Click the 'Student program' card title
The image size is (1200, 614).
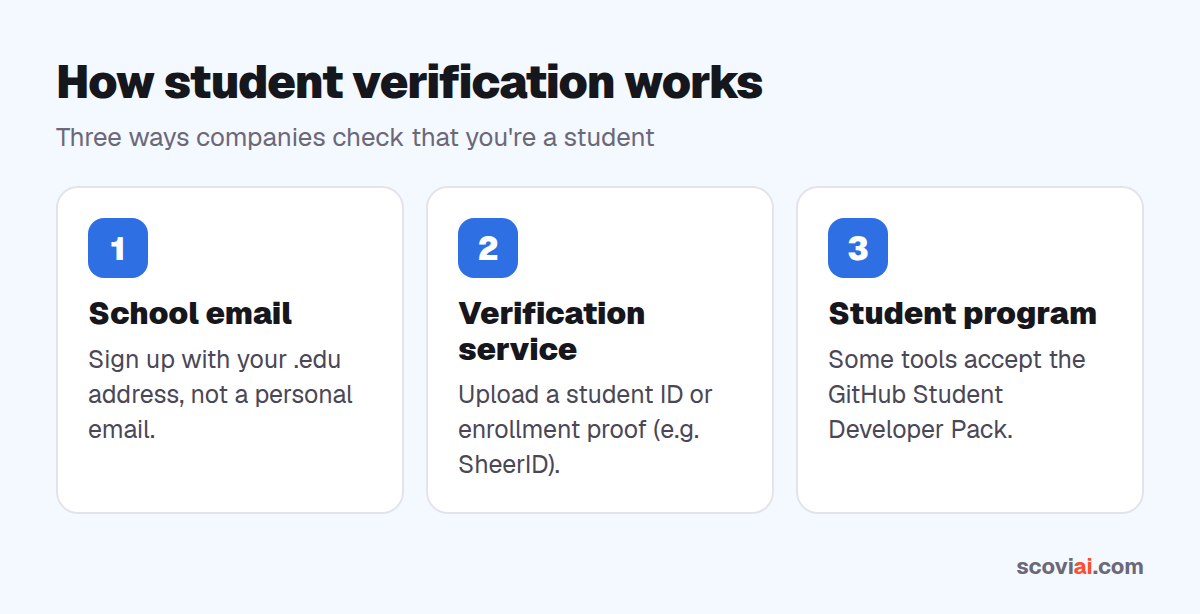tap(962, 313)
